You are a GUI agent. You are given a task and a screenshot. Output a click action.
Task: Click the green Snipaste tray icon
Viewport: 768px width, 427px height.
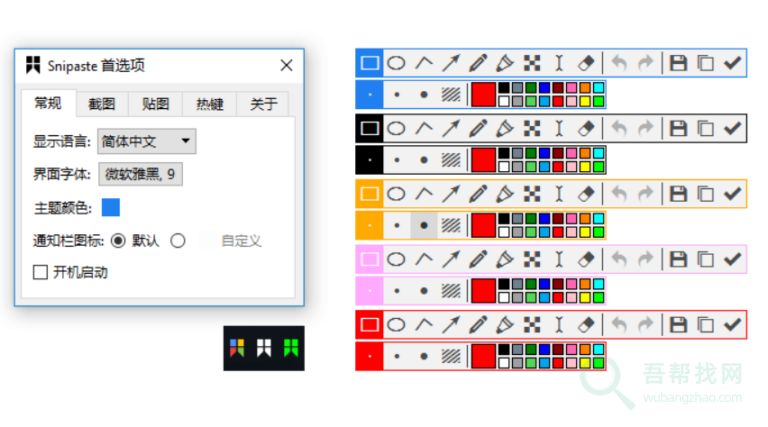(292, 348)
